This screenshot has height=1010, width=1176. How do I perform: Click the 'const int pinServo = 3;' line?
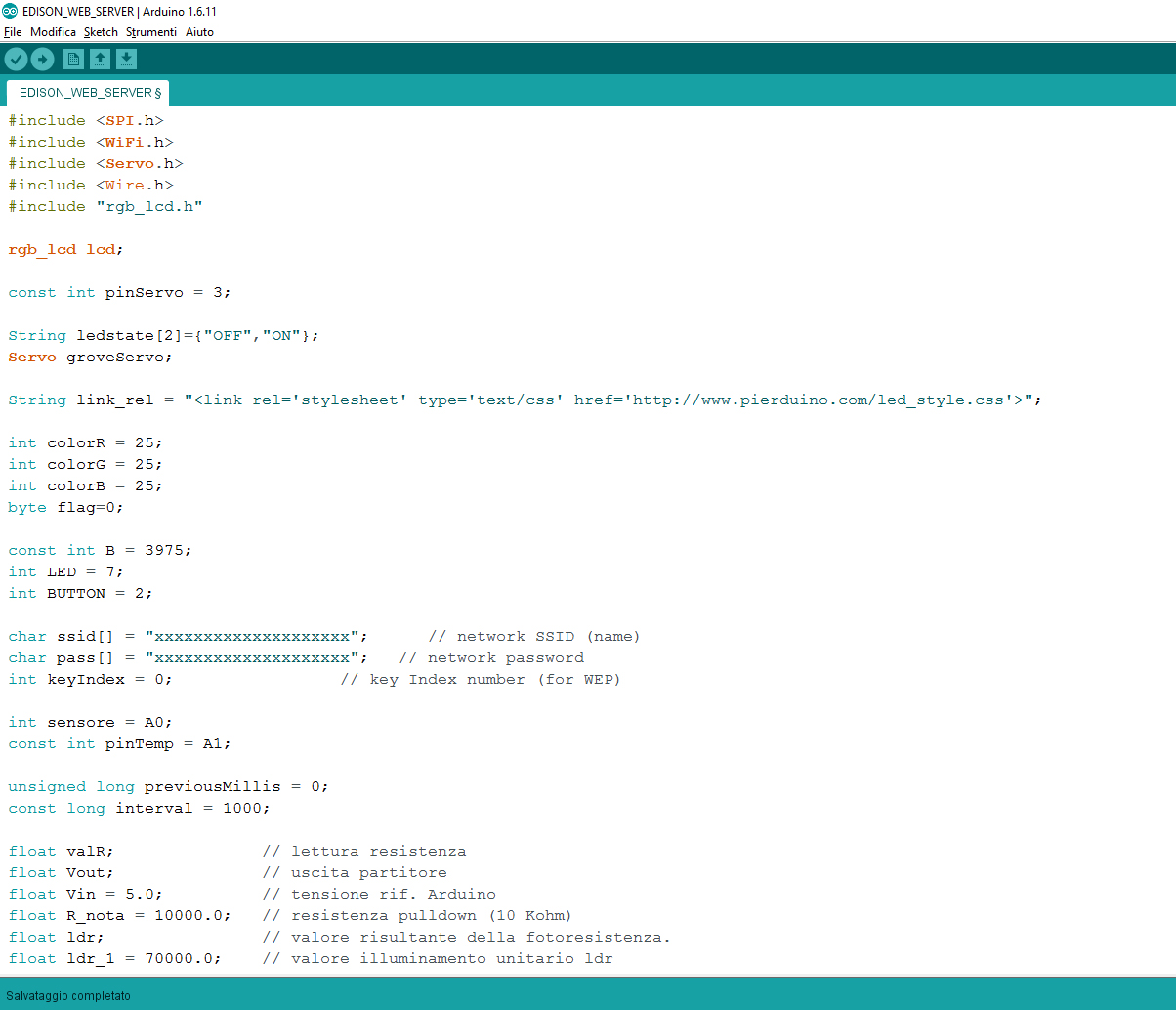pos(120,292)
